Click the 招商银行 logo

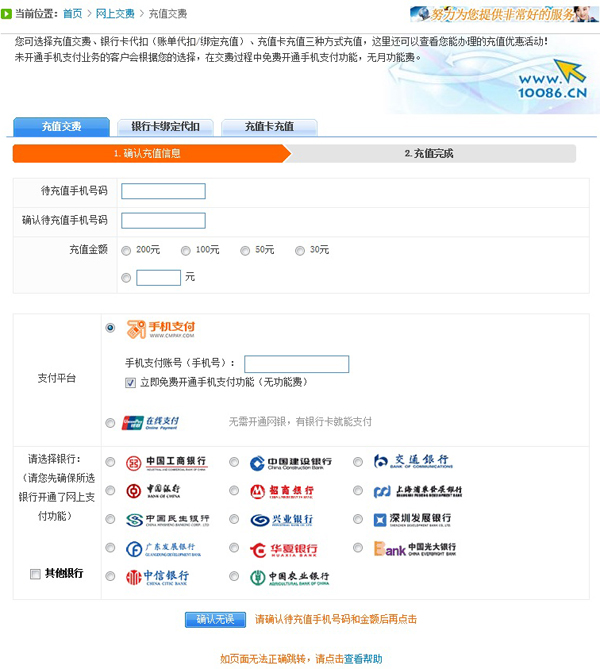pyautogui.click(x=282, y=492)
